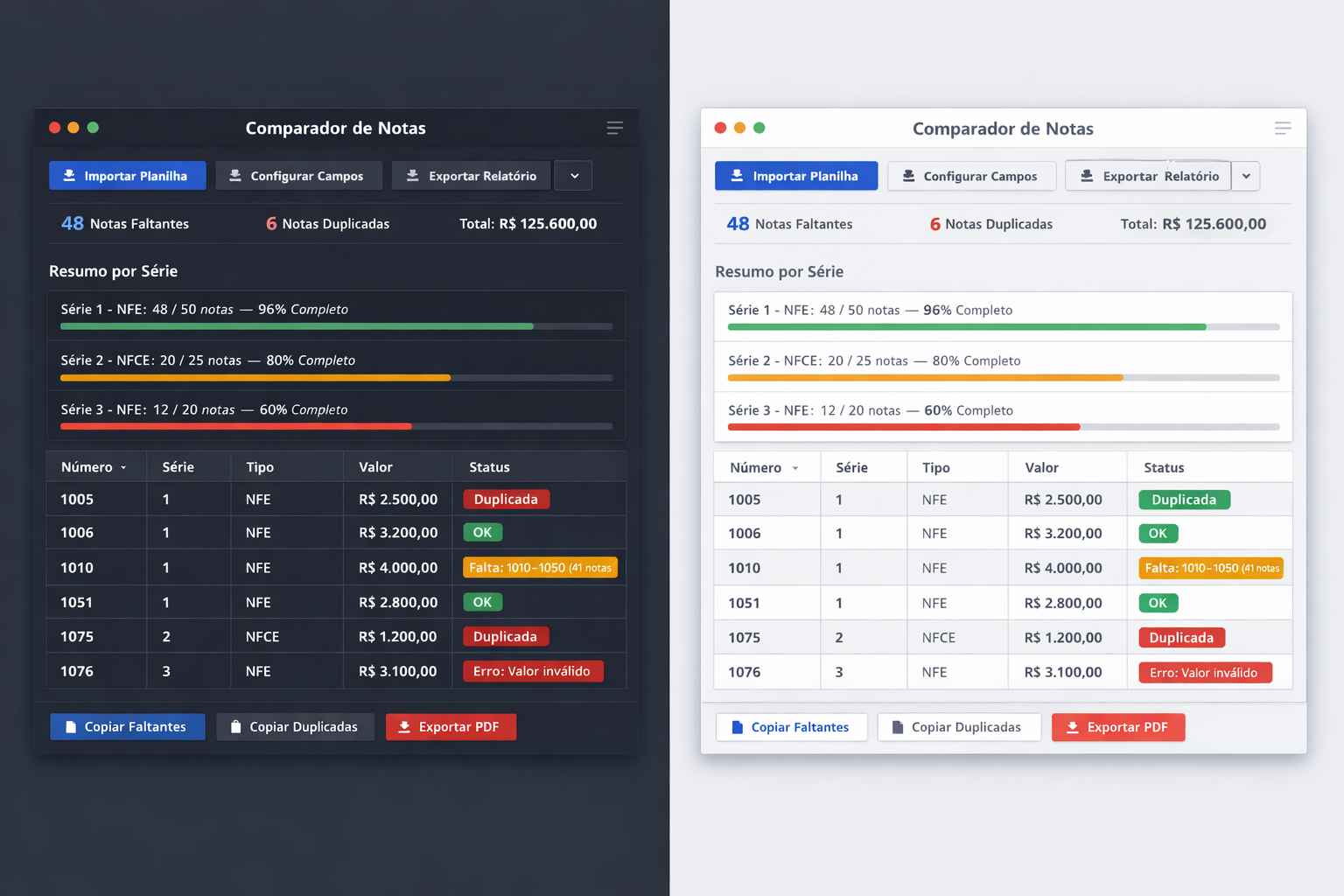Screen dimensions: 1344x896
Task: Expand Exportar Relatório dropdown arrow, light window
Action: [x=1246, y=176]
